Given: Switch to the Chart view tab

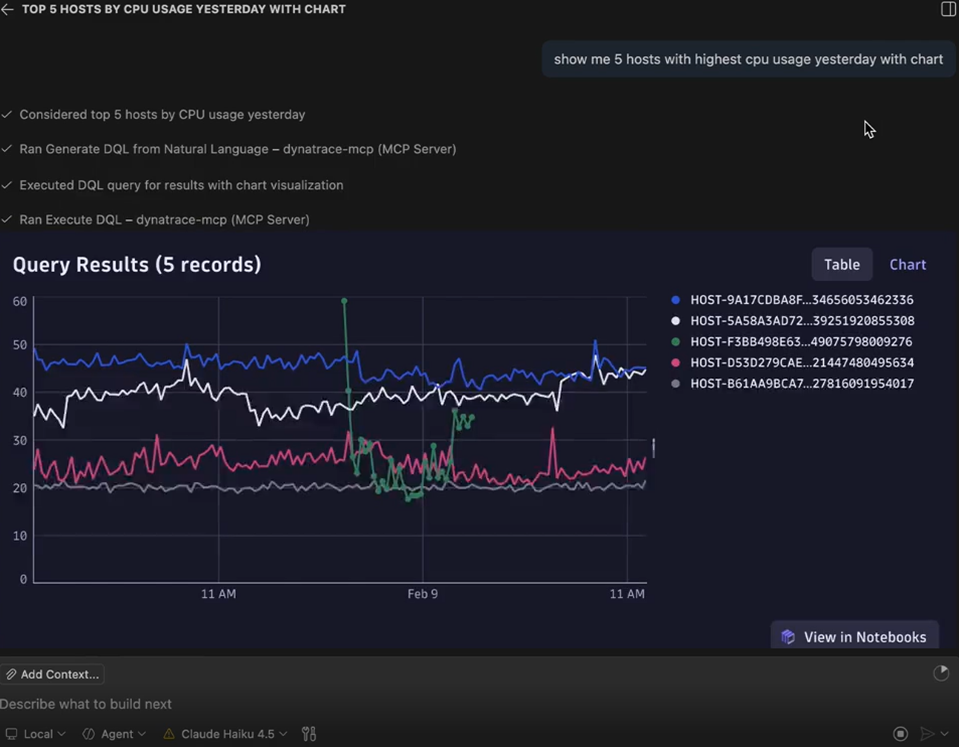Looking at the screenshot, I should point(907,265).
